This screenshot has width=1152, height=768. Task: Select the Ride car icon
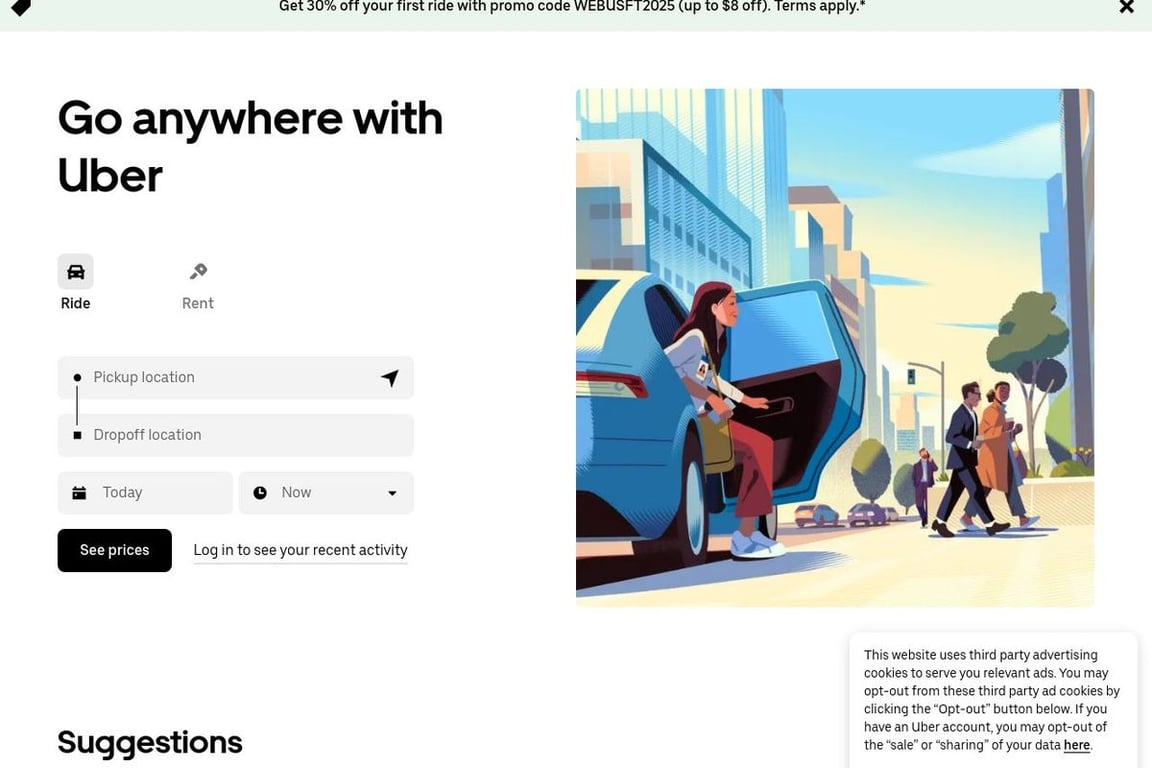tap(76, 272)
